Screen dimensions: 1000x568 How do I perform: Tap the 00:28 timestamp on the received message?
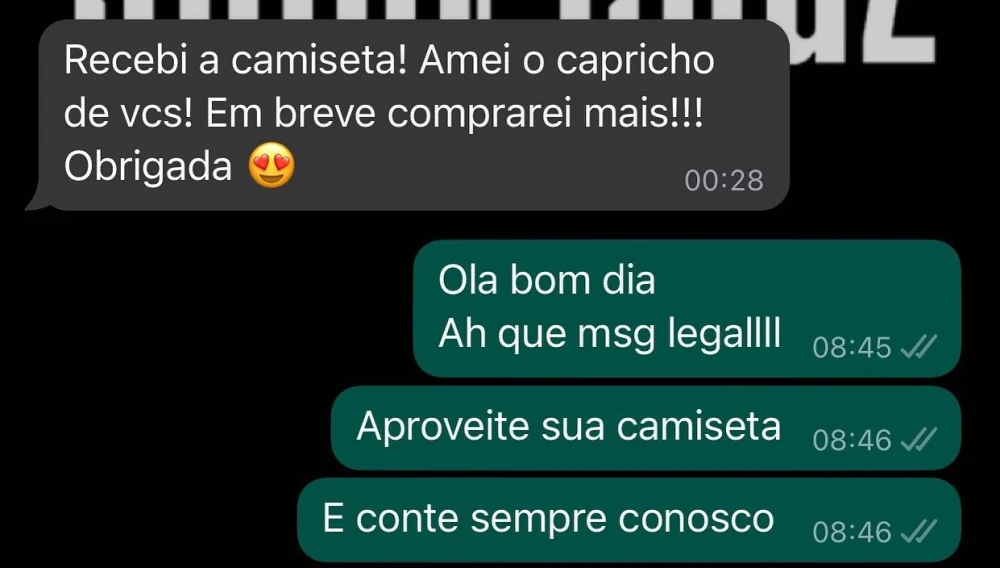coord(724,181)
